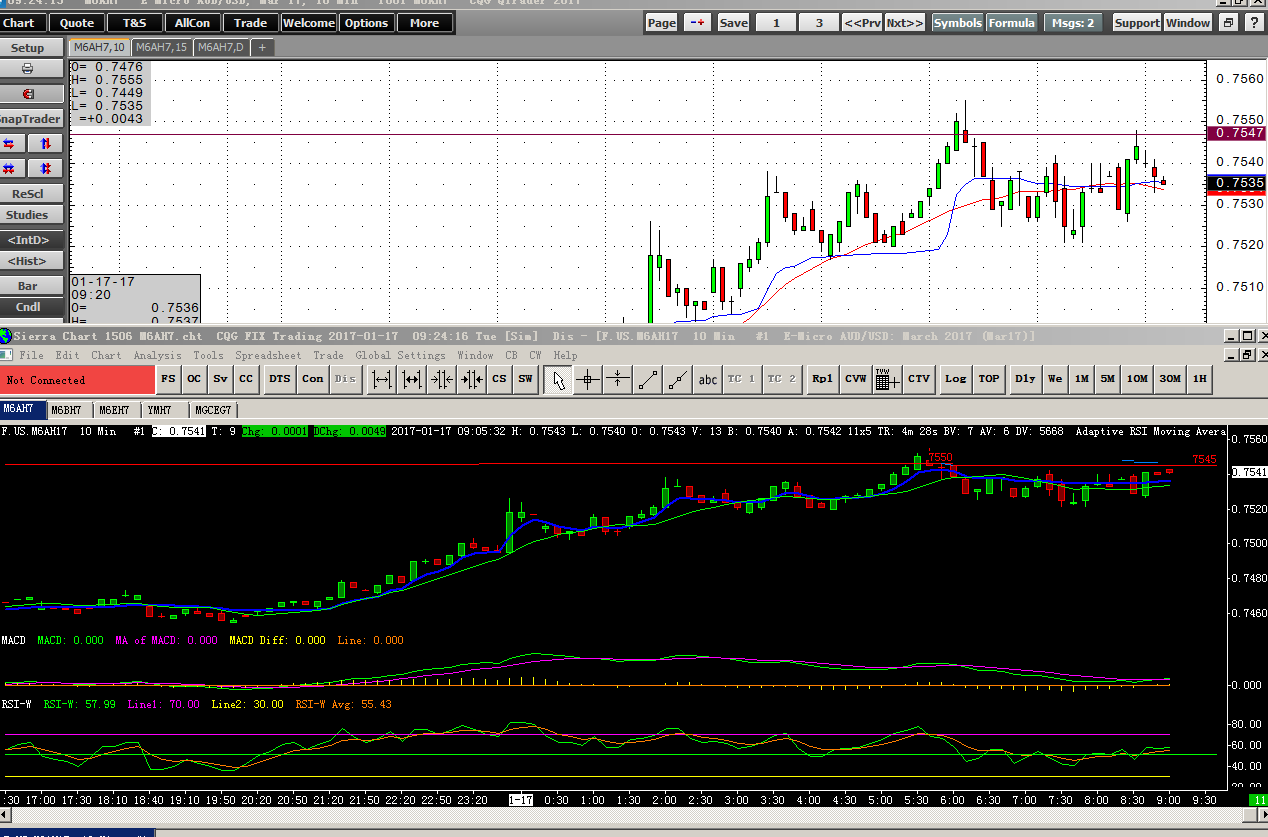Toggle the TOP always-on-top button

989,379
